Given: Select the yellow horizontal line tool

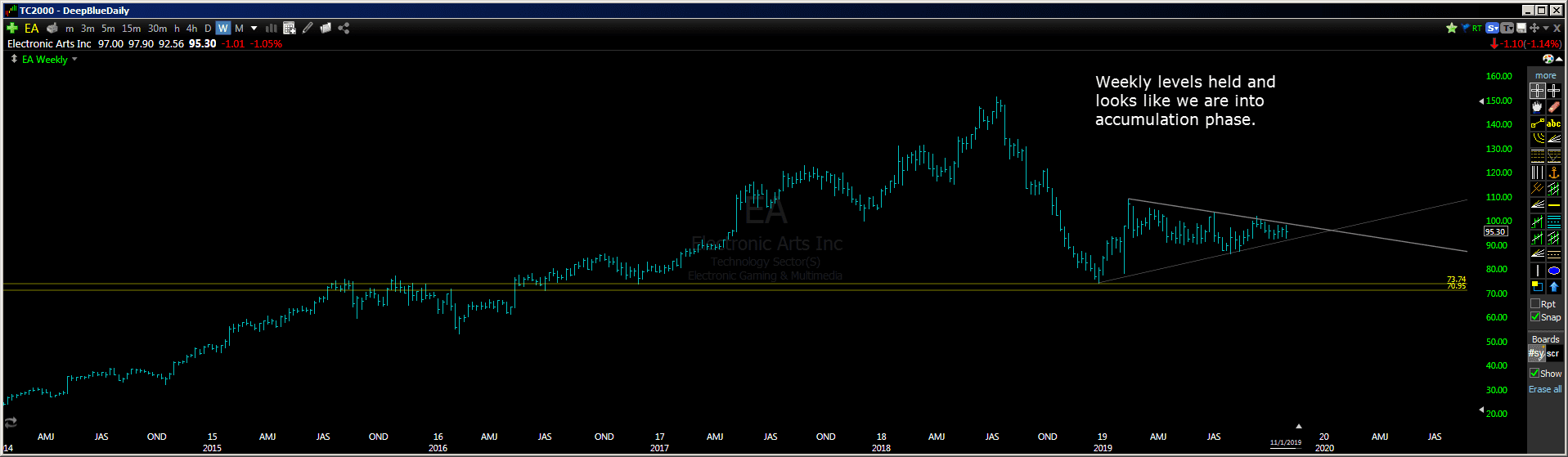Looking at the screenshot, I should tap(1554, 205).
